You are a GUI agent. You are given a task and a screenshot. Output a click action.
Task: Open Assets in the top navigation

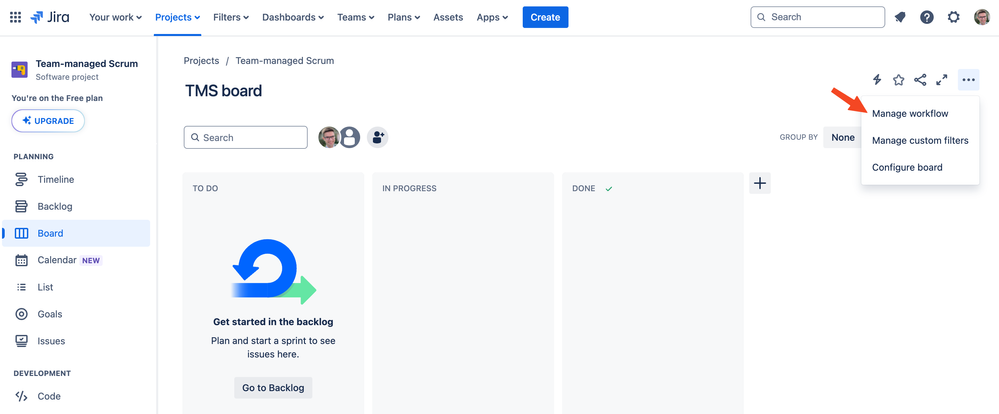click(448, 17)
